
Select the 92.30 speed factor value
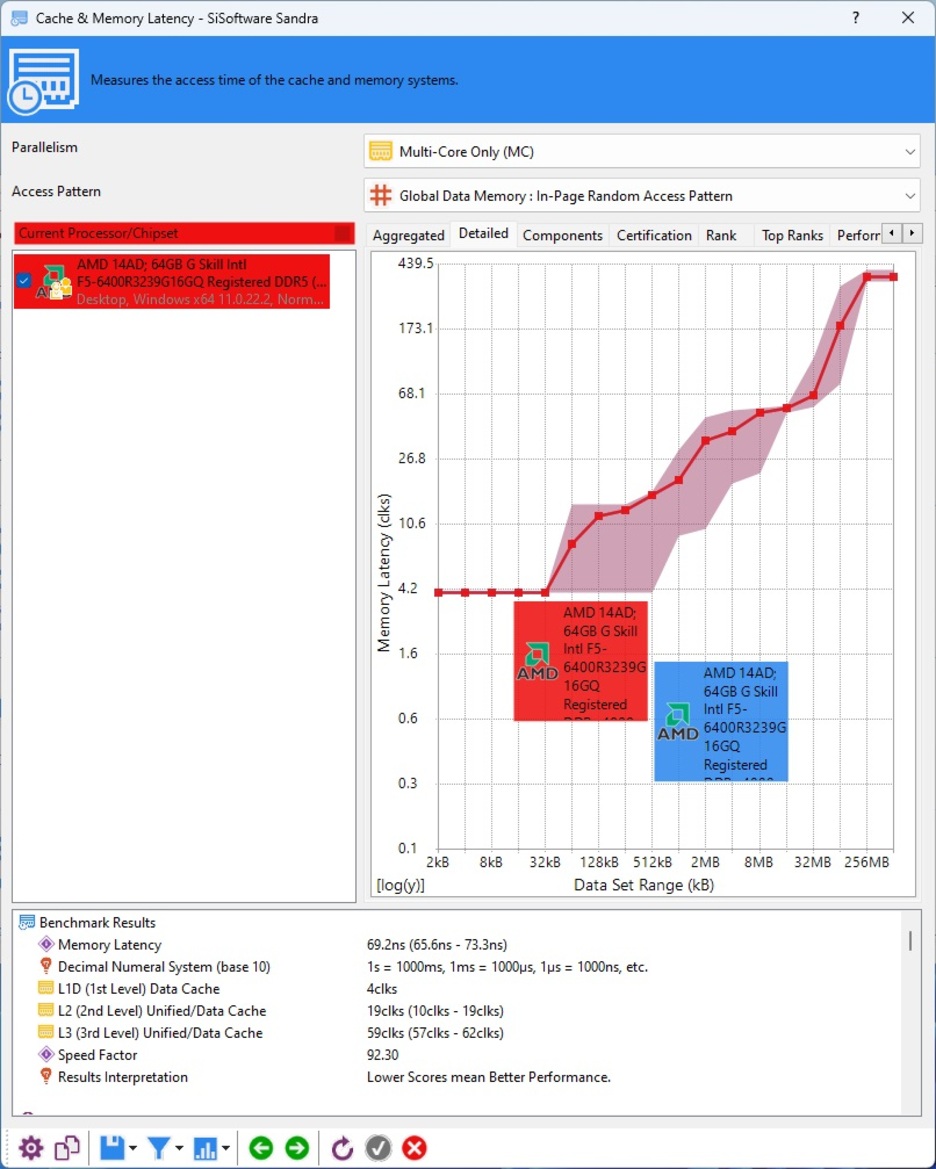tap(383, 1055)
